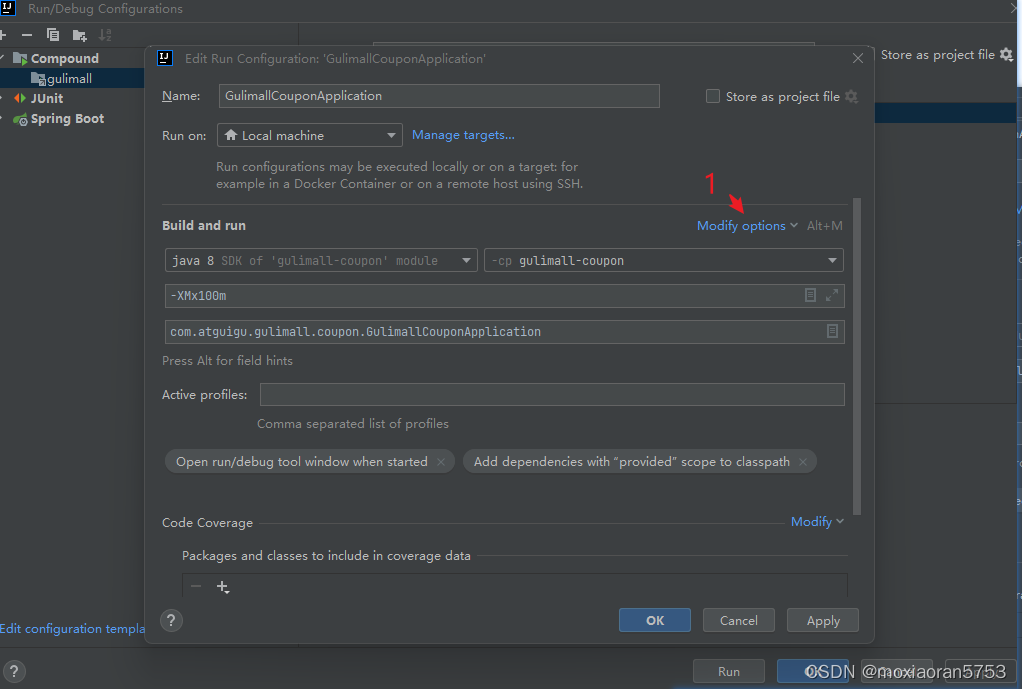Copy the selected configuration using the toolbar icon
Viewport: 1022px width, 689px height.
click(53, 35)
